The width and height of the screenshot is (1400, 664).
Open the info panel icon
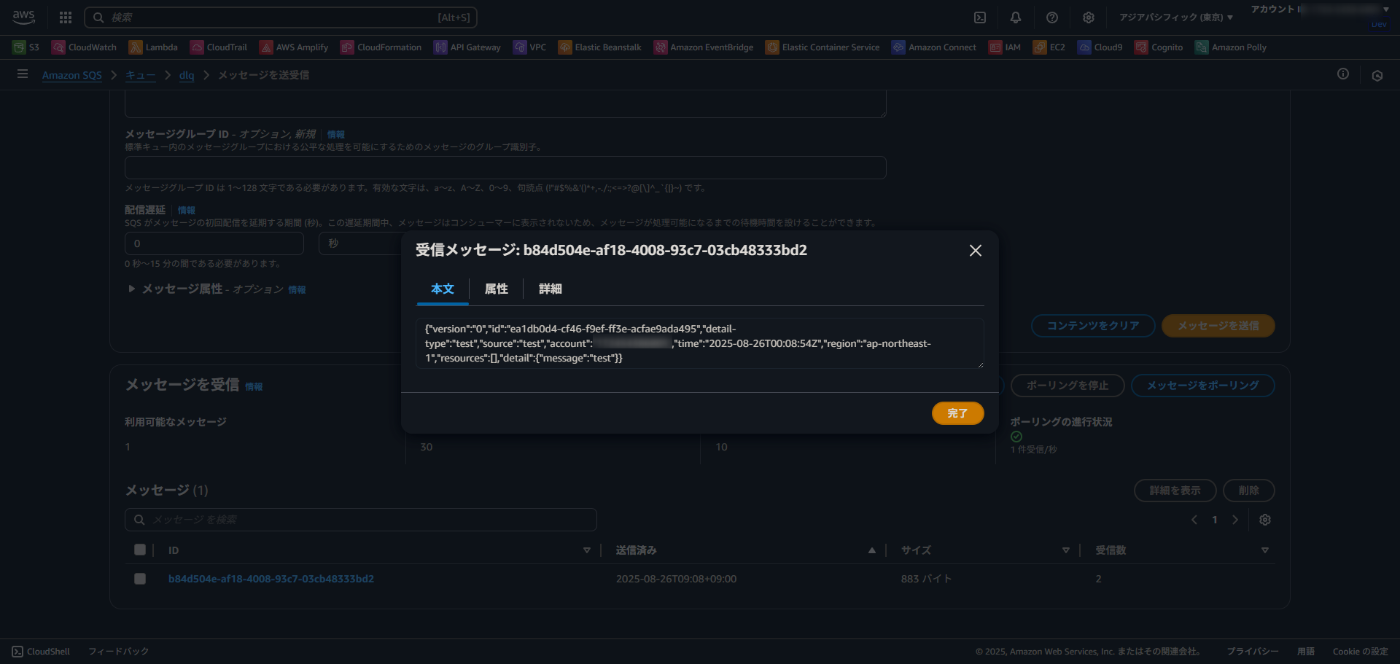pos(1343,74)
